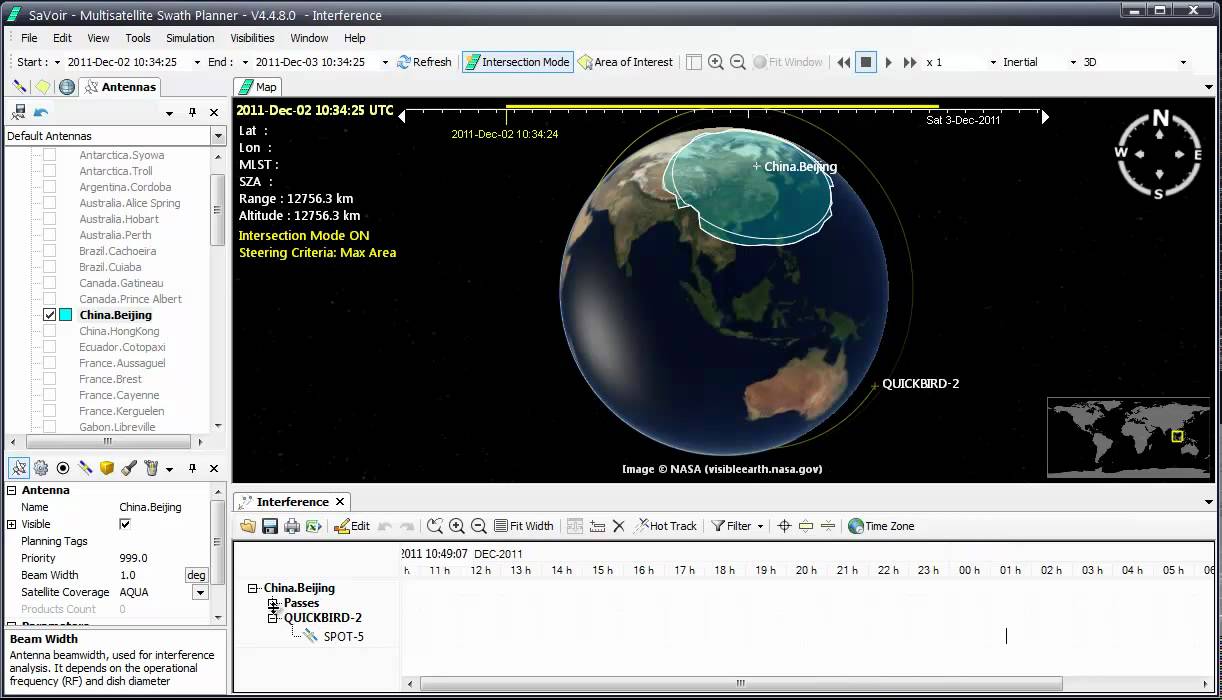1222x700 pixels.
Task: Click the print icon in Interference toolbar
Action: click(x=292, y=526)
